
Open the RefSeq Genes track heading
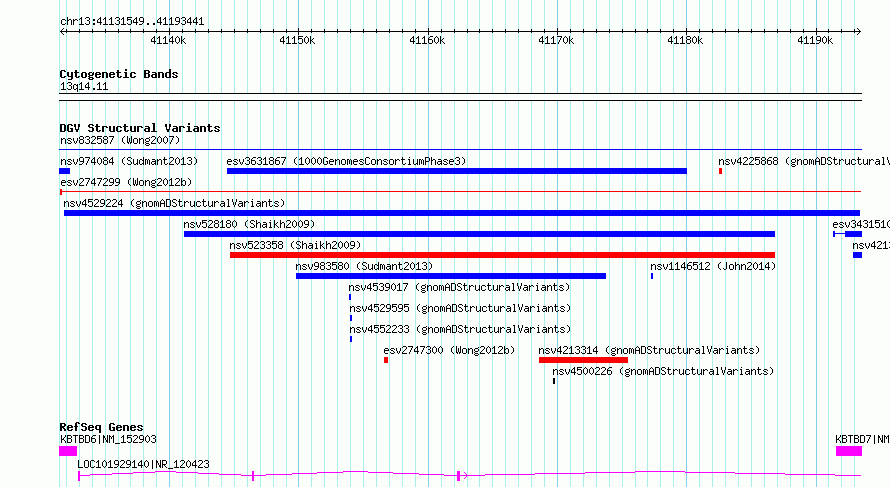coord(102,427)
